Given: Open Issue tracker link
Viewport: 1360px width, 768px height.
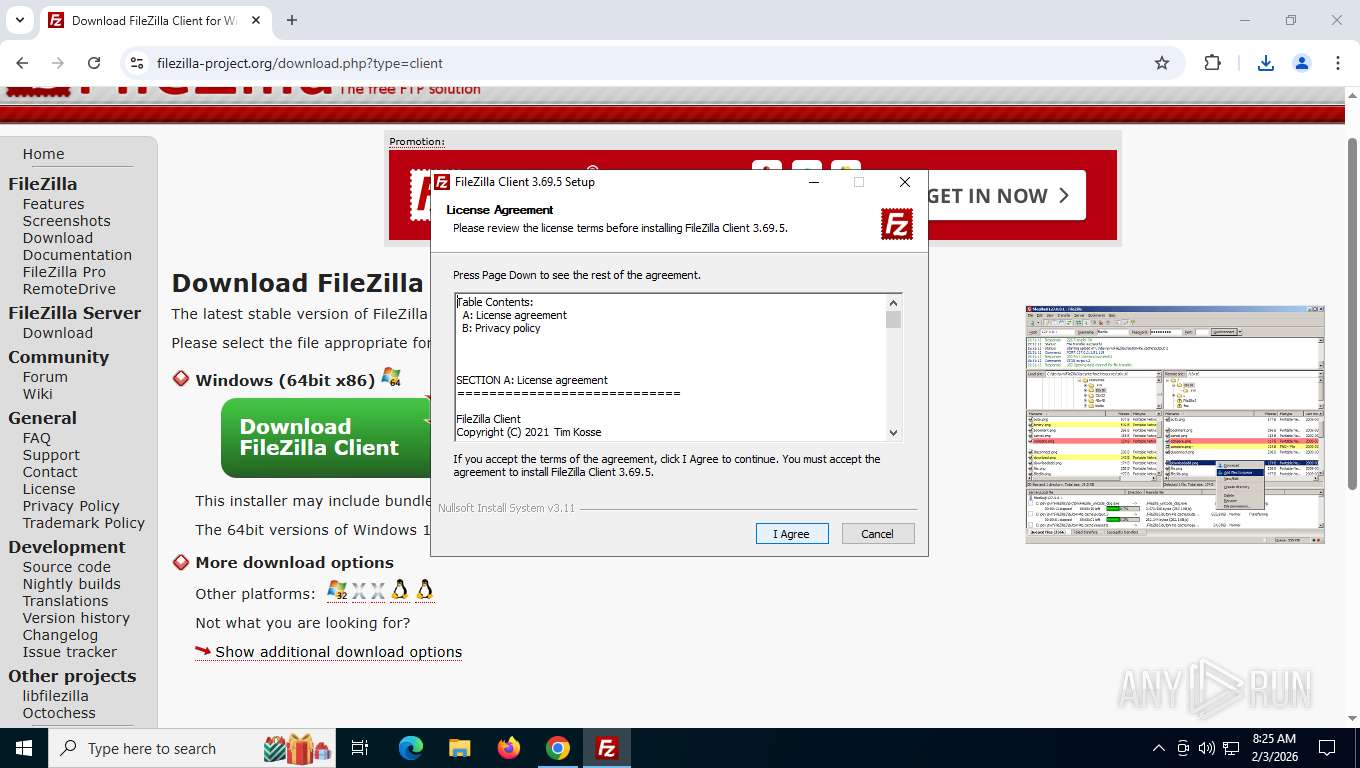Looking at the screenshot, I should [70, 652].
